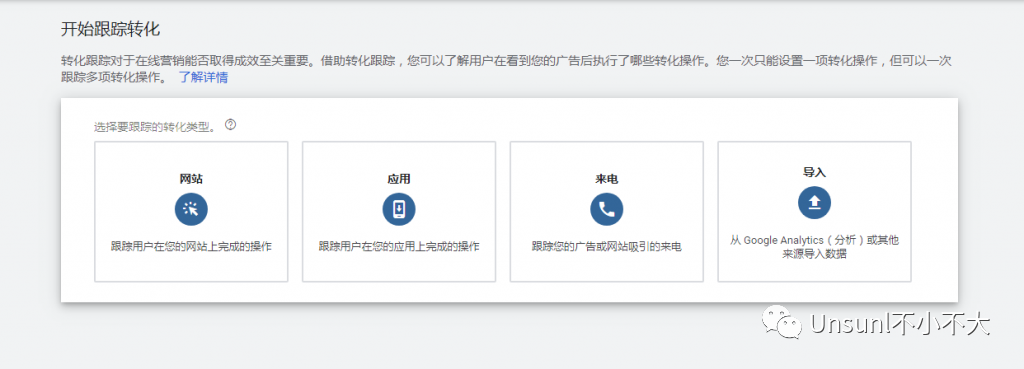The width and height of the screenshot is (1024, 369).
Task: Click the 开始跟踪转化 page heading
Action: pos(110,29)
